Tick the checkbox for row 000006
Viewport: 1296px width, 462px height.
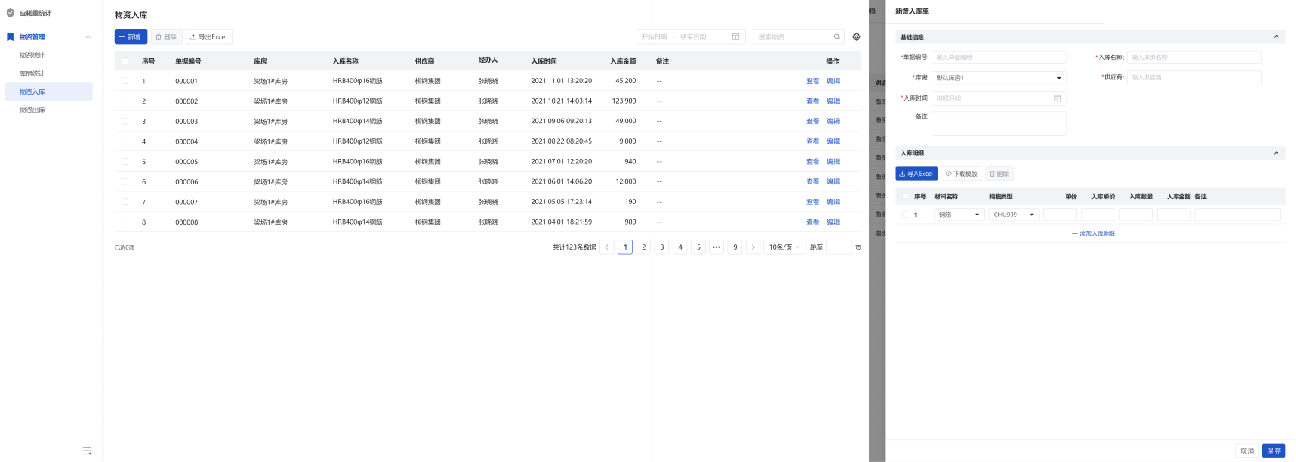[125, 181]
